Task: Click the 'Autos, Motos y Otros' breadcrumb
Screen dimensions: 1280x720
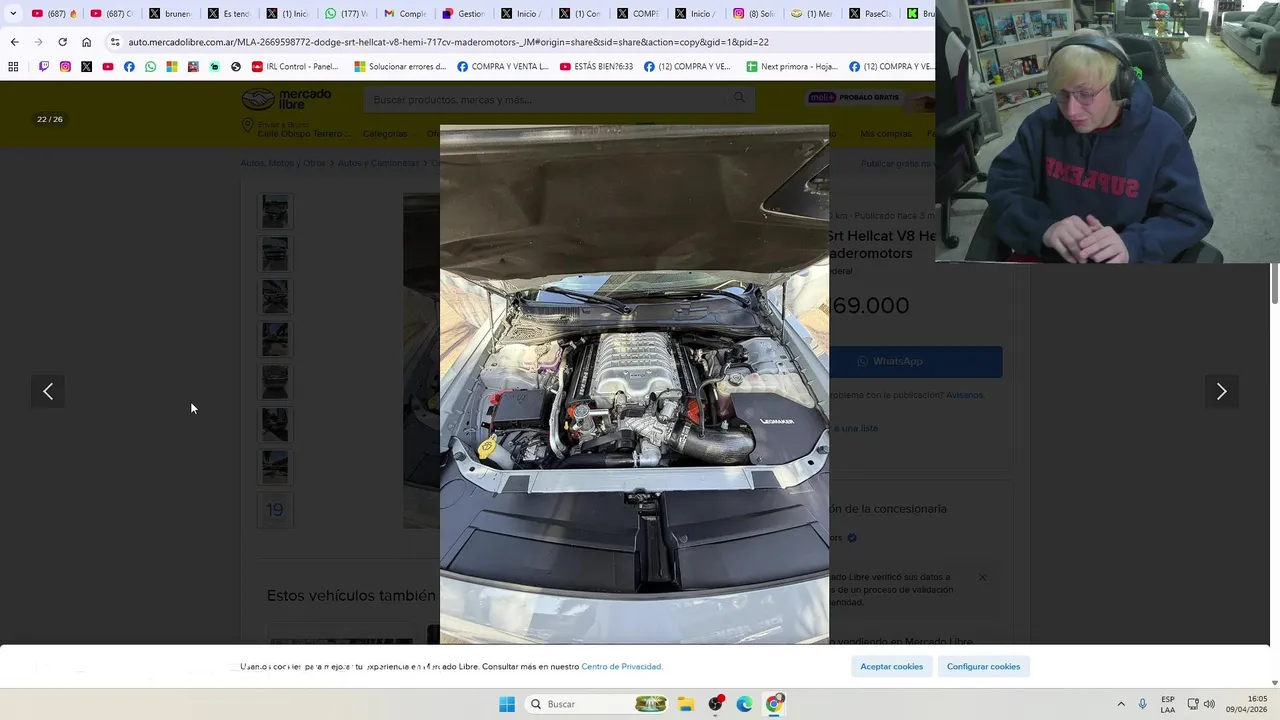Action: point(283,163)
